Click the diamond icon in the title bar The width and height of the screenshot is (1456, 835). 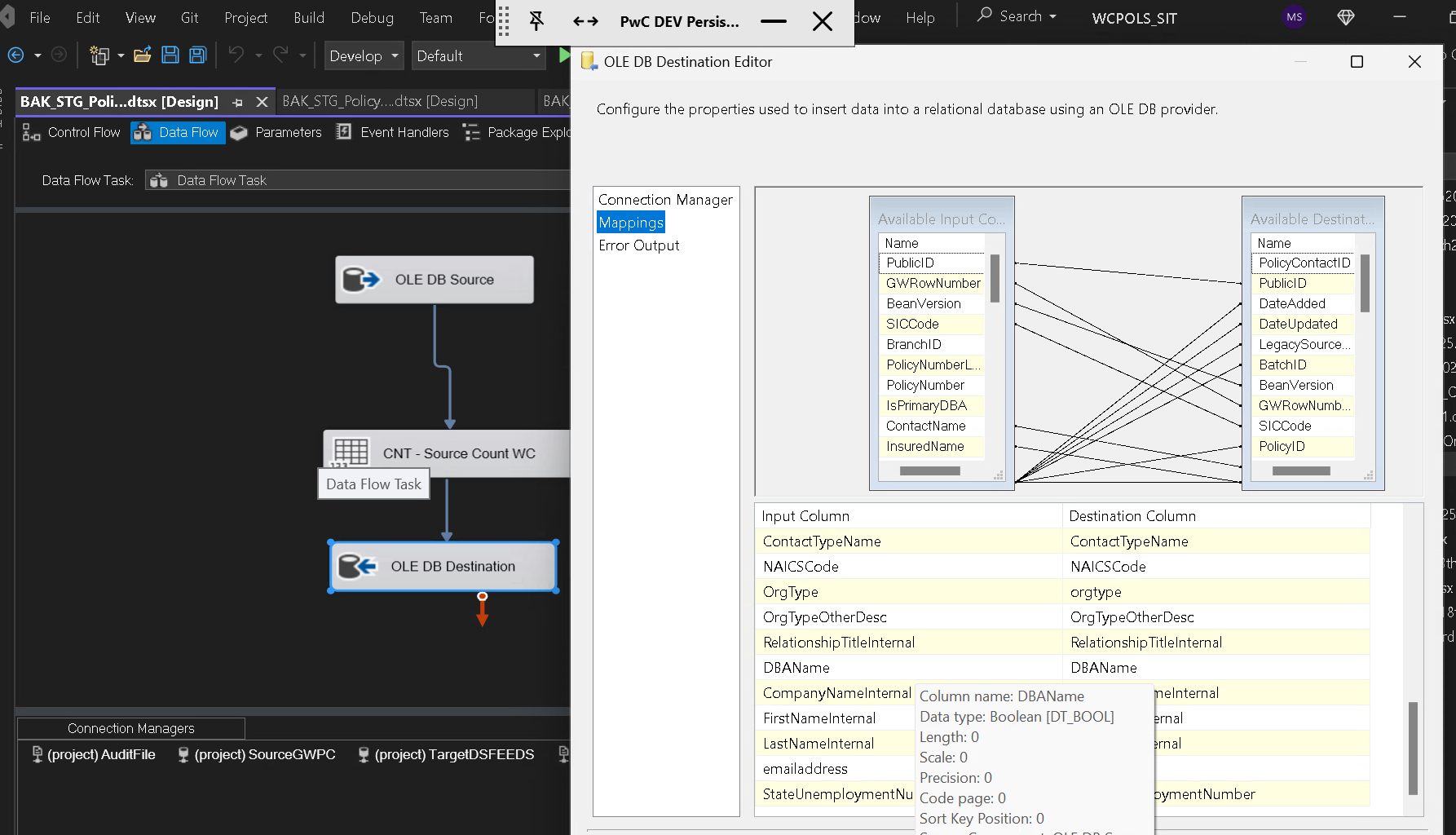tap(1346, 17)
